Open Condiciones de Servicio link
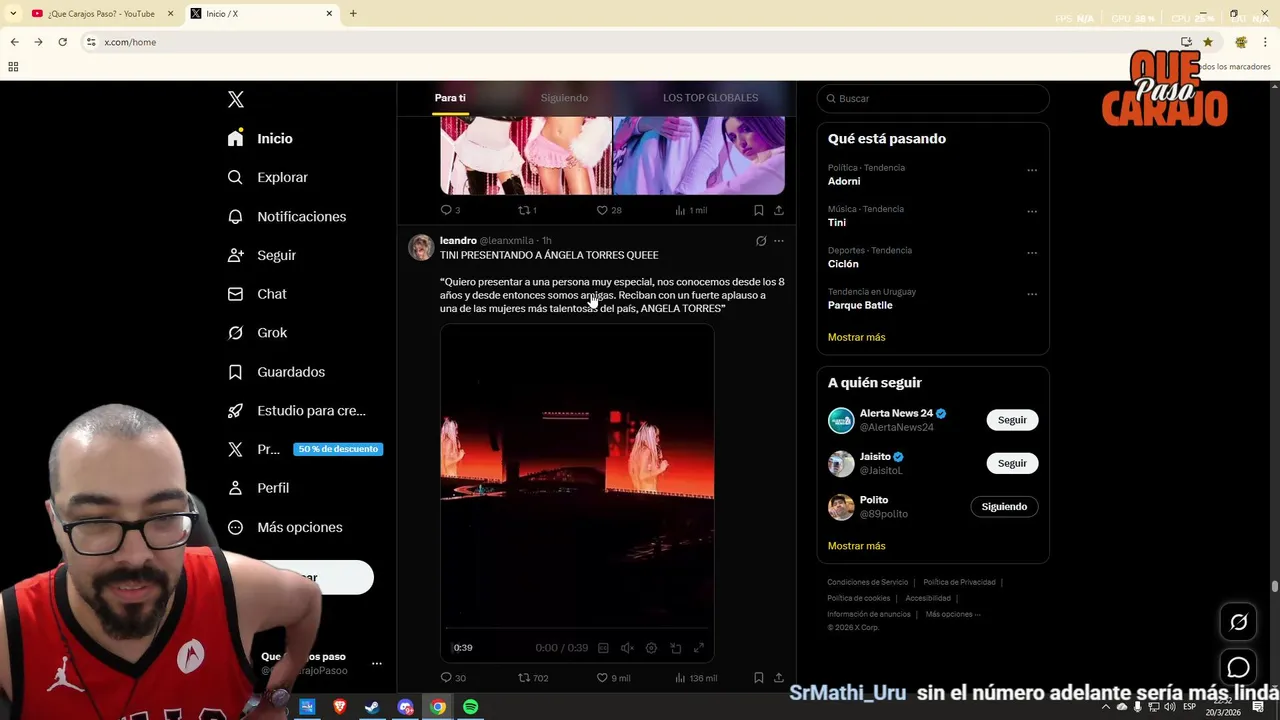The height and width of the screenshot is (720, 1280). point(867,582)
